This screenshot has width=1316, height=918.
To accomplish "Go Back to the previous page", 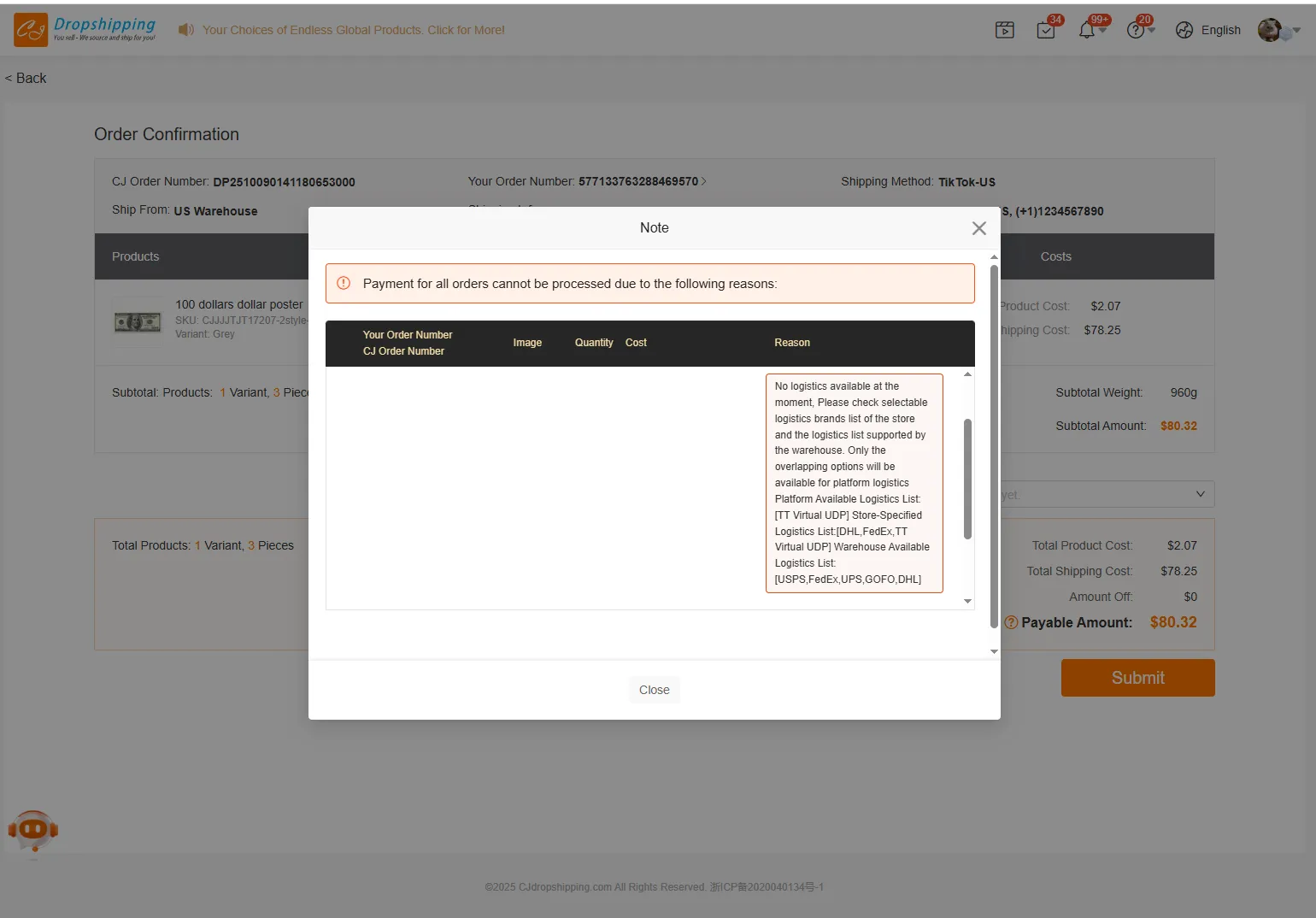I will click(x=26, y=79).
